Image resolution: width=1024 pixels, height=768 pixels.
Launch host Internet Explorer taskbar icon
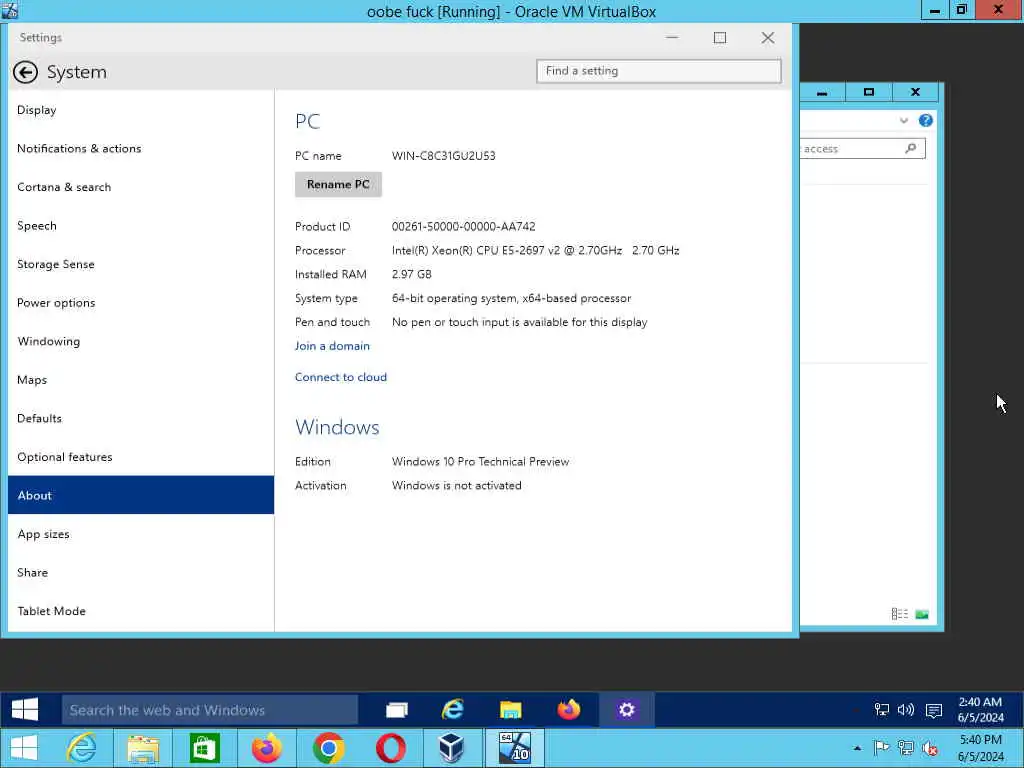[82, 748]
